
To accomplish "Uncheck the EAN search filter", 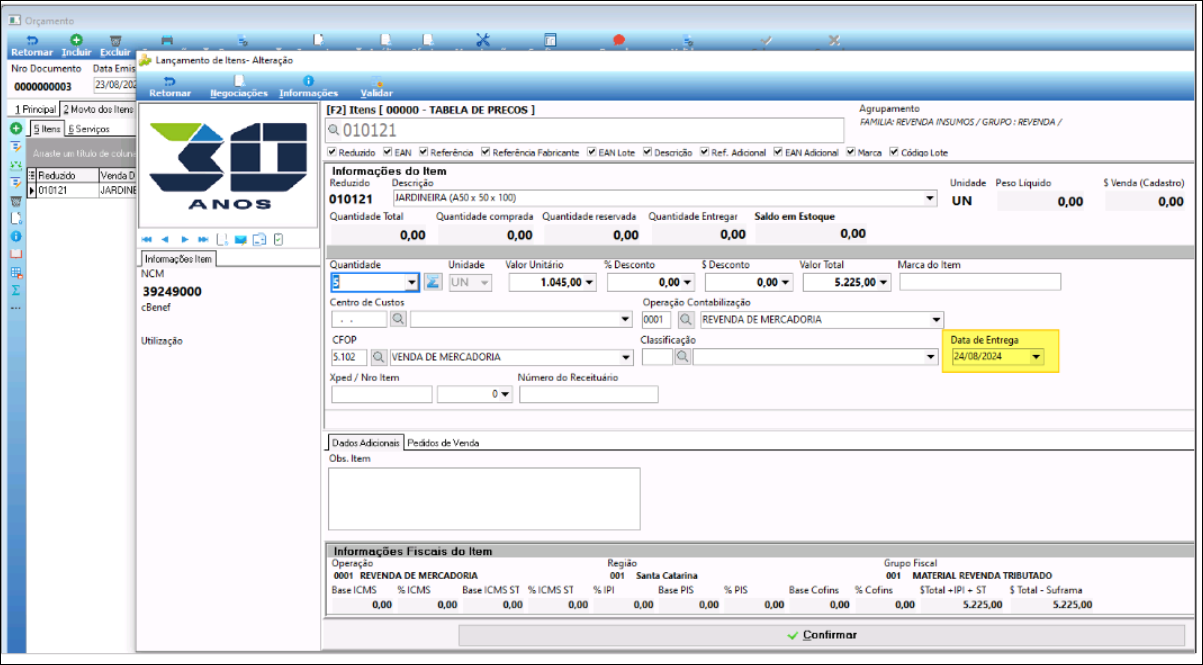I will [386, 153].
